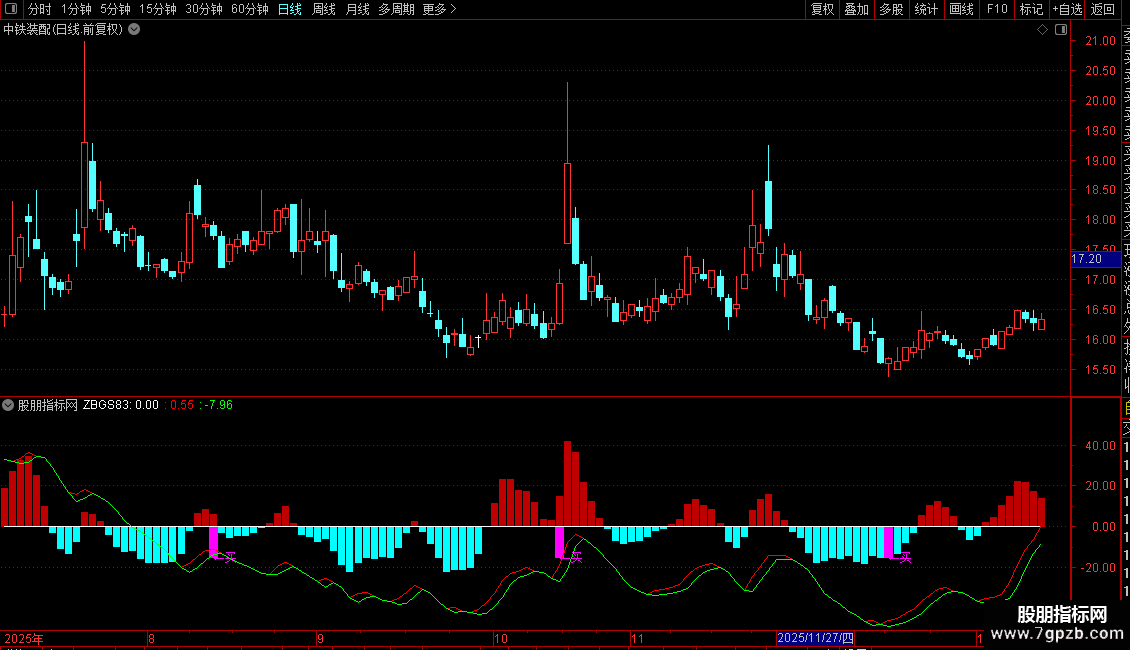Click the 买 signal marker in early November
This screenshot has height=650, width=1130.
pos(576,558)
